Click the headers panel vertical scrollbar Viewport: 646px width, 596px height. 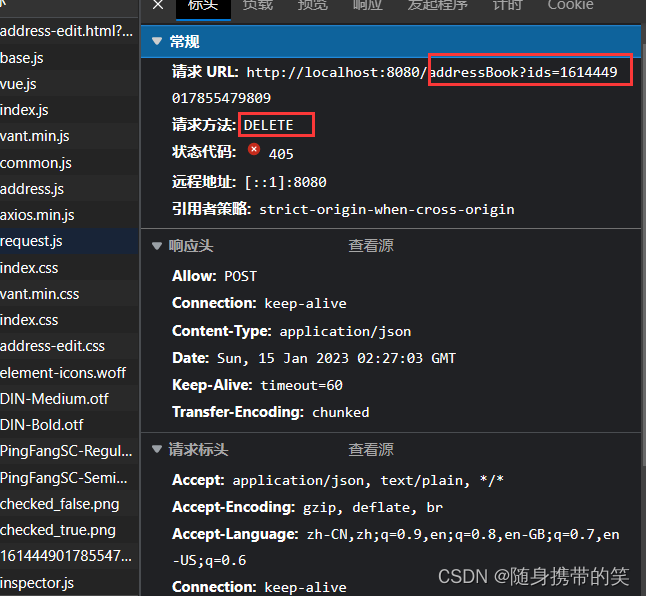click(x=644, y=253)
